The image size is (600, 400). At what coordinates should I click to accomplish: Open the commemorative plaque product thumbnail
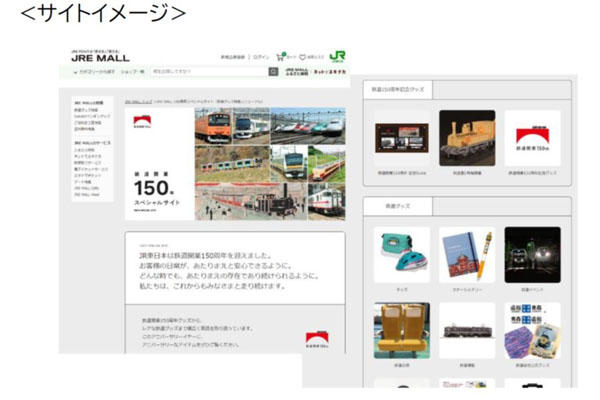pyautogui.click(x=402, y=138)
